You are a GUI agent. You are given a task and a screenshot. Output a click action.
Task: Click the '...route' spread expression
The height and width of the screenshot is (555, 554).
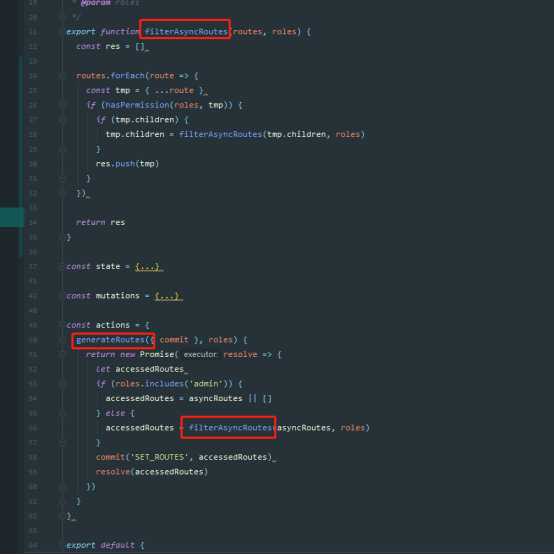pyautogui.click(x=174, y=91)
